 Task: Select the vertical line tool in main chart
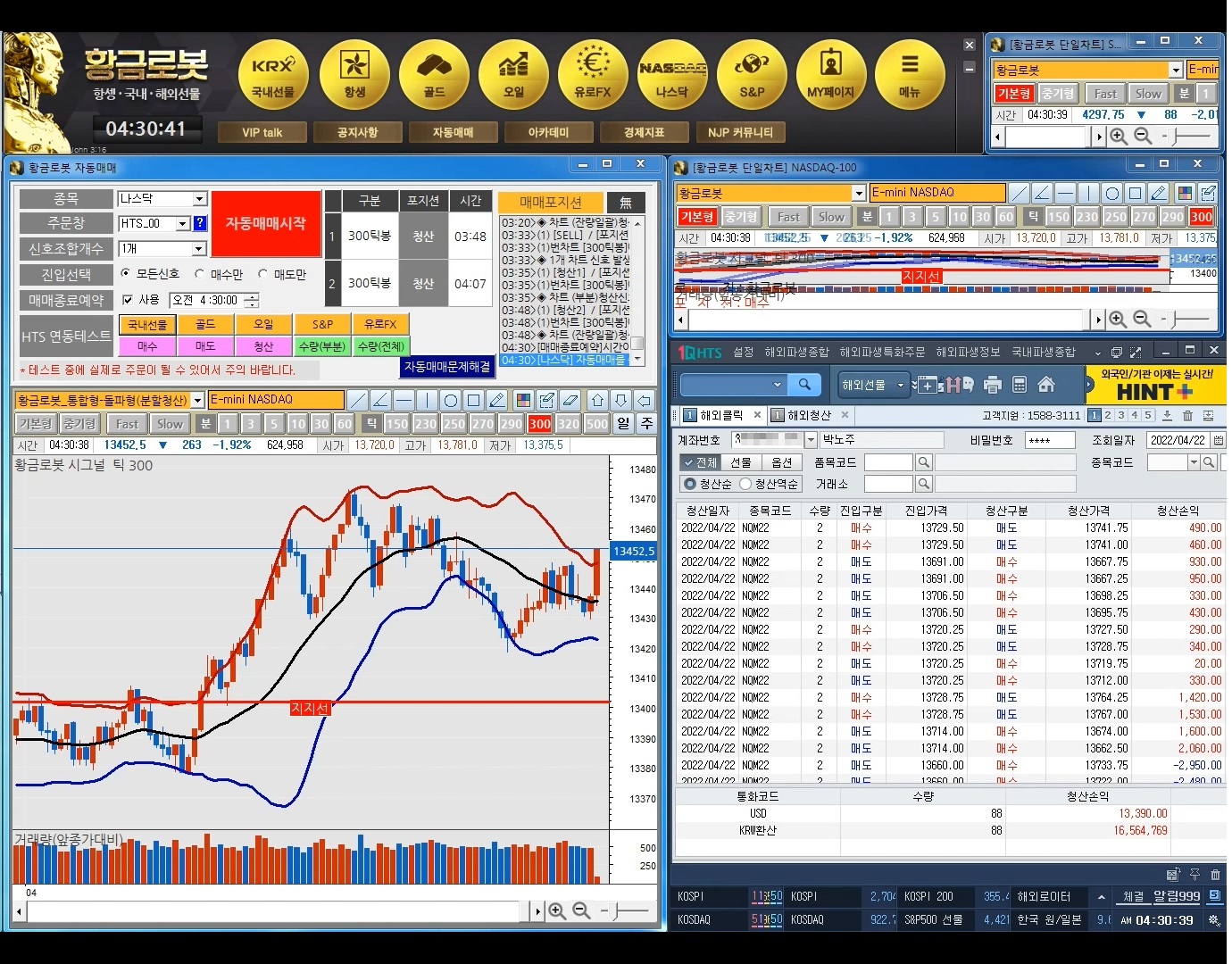pos(427,400)
